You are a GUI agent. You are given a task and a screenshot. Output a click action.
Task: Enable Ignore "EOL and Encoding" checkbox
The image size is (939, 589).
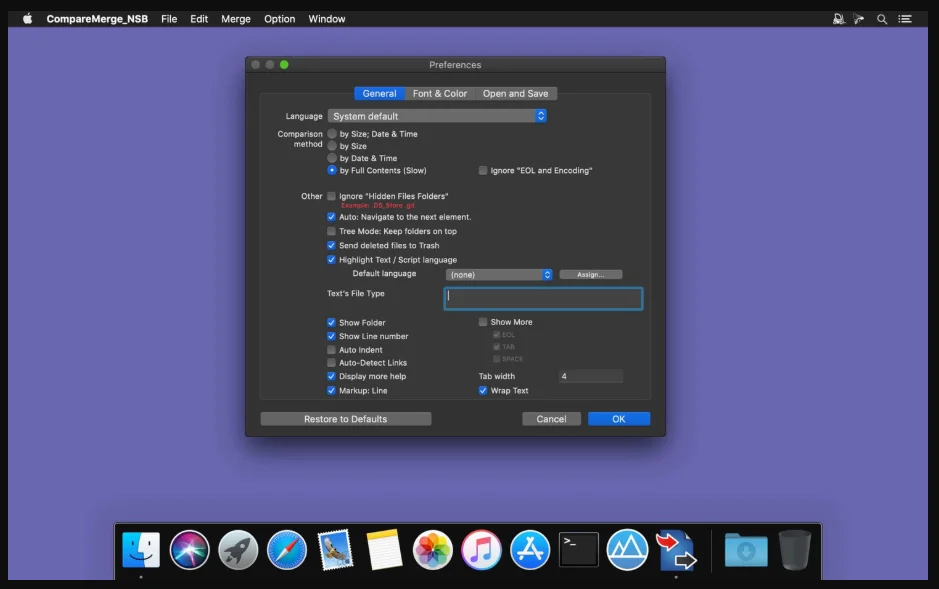click(483, 171)
